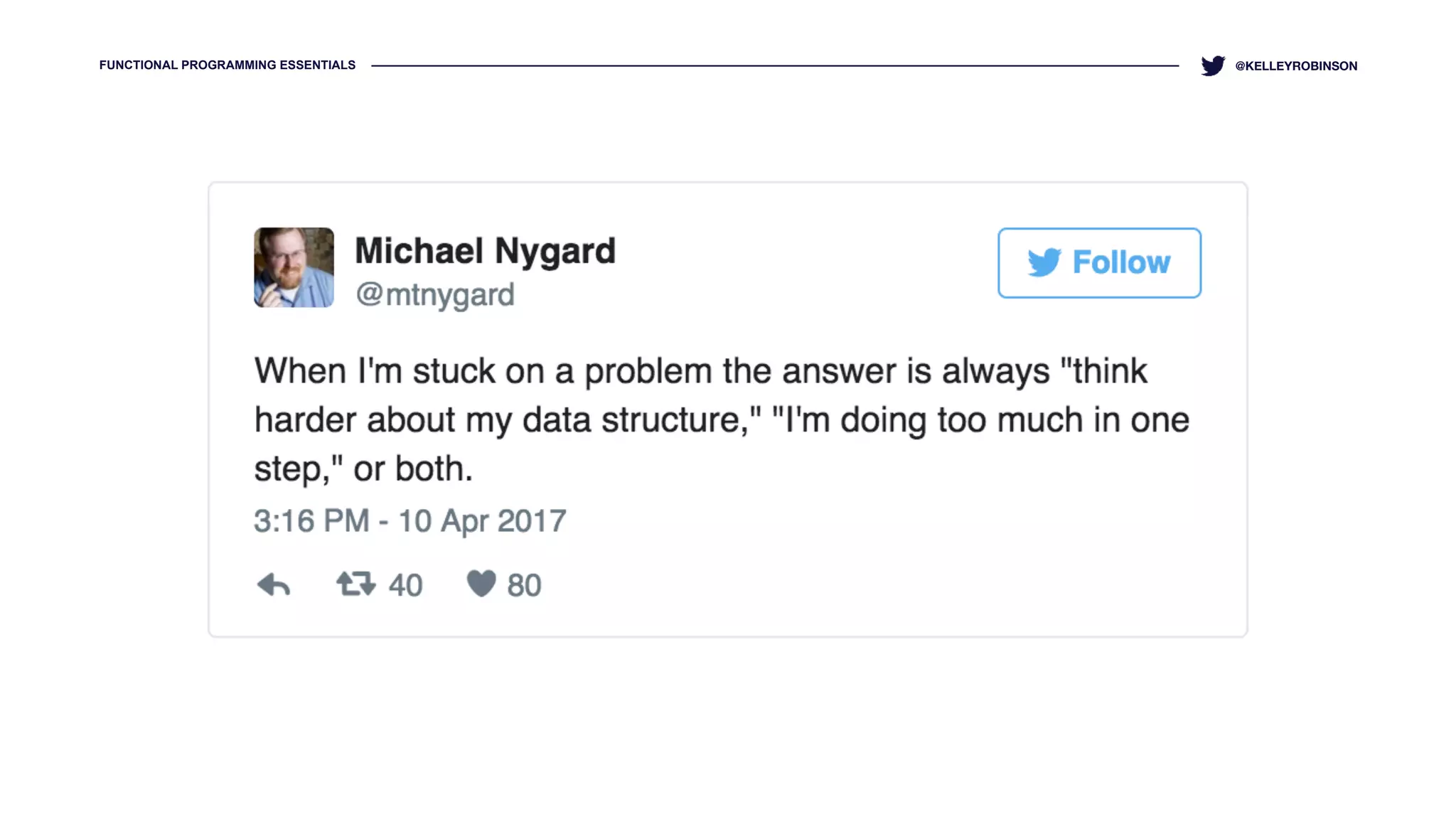View the 80 likes count

524,586
